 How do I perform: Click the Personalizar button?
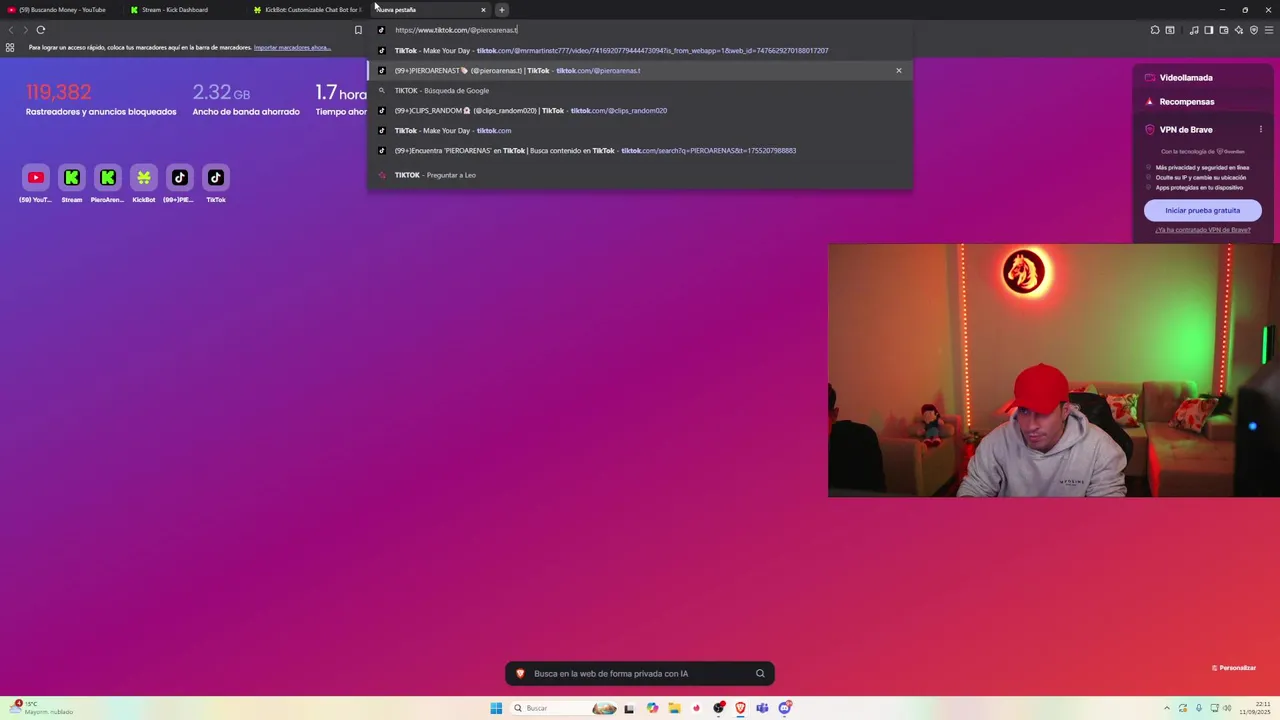tap(1233, 667)
